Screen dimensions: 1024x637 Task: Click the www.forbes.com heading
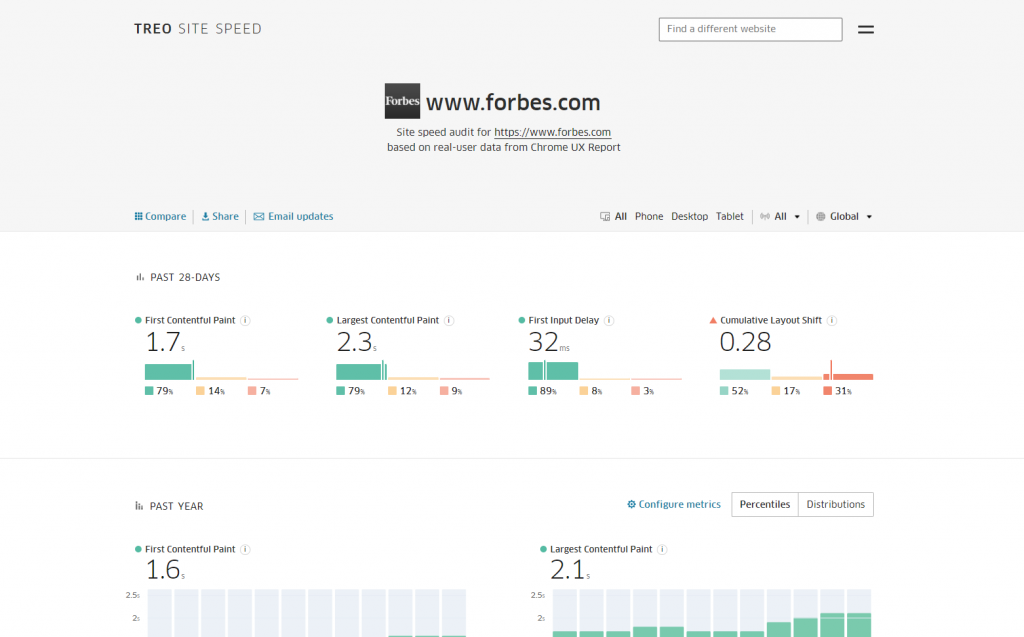pos(513,103)
